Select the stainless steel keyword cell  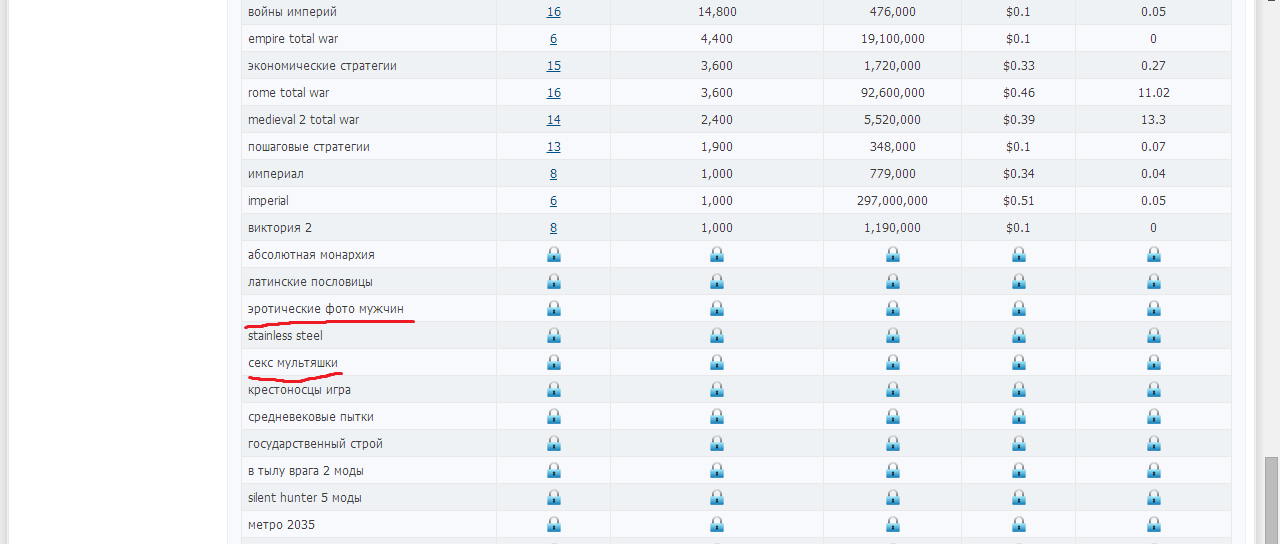coord(366,336)
